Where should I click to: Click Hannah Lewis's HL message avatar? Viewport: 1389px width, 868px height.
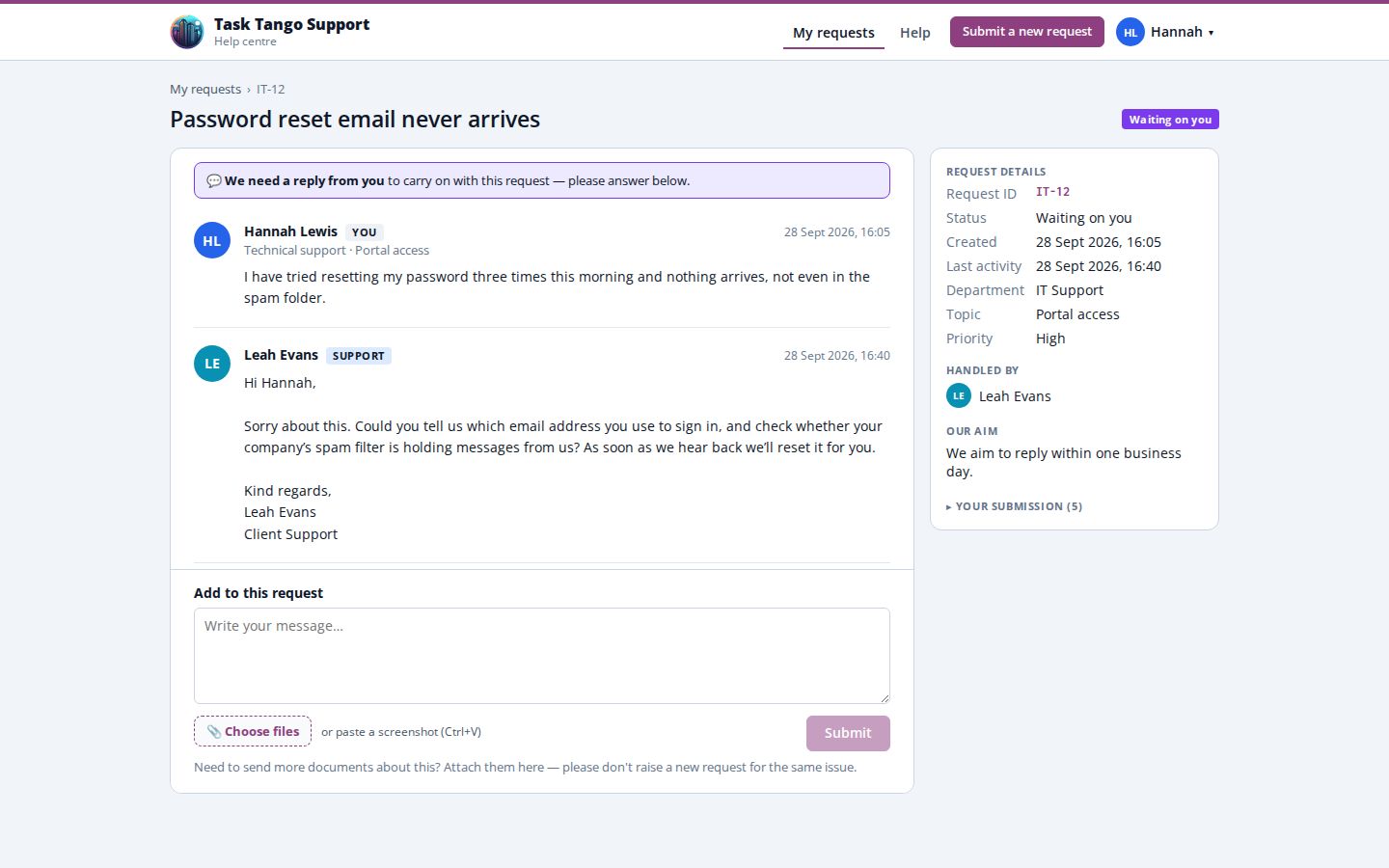pos(212,240)
